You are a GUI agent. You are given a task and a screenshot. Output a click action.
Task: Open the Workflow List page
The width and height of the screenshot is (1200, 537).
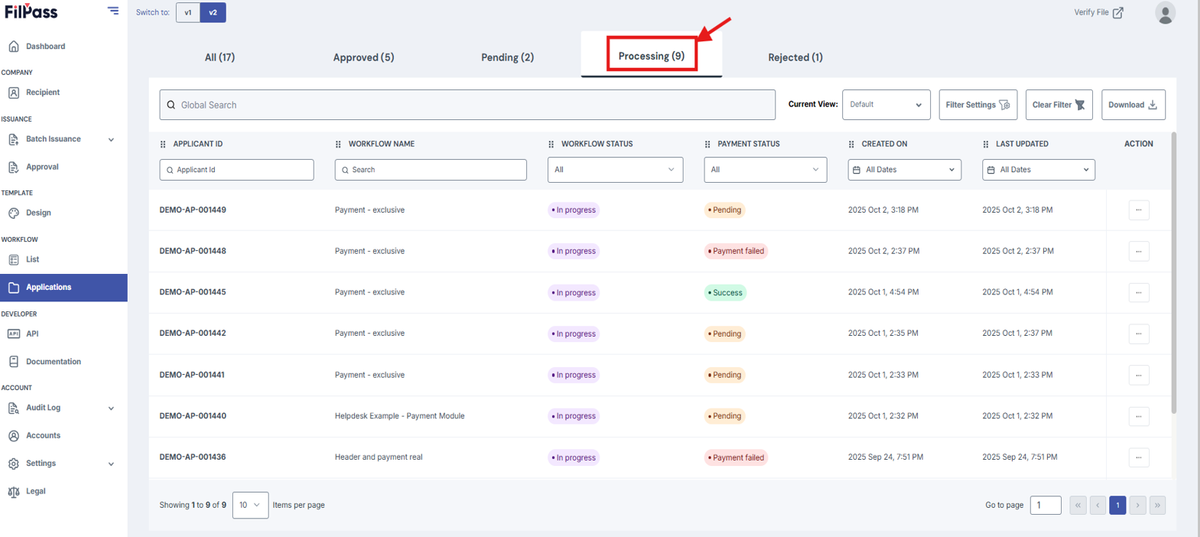tap(32, 259)
